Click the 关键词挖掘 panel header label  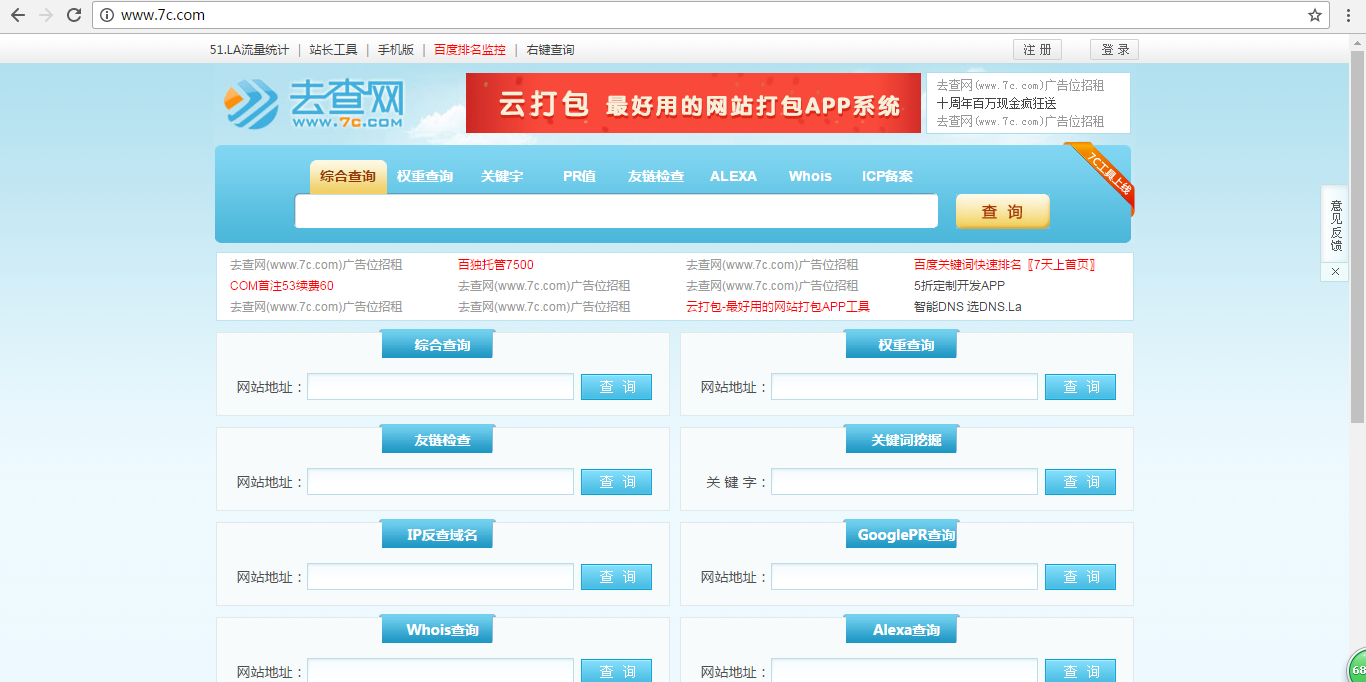pos(901,440)
